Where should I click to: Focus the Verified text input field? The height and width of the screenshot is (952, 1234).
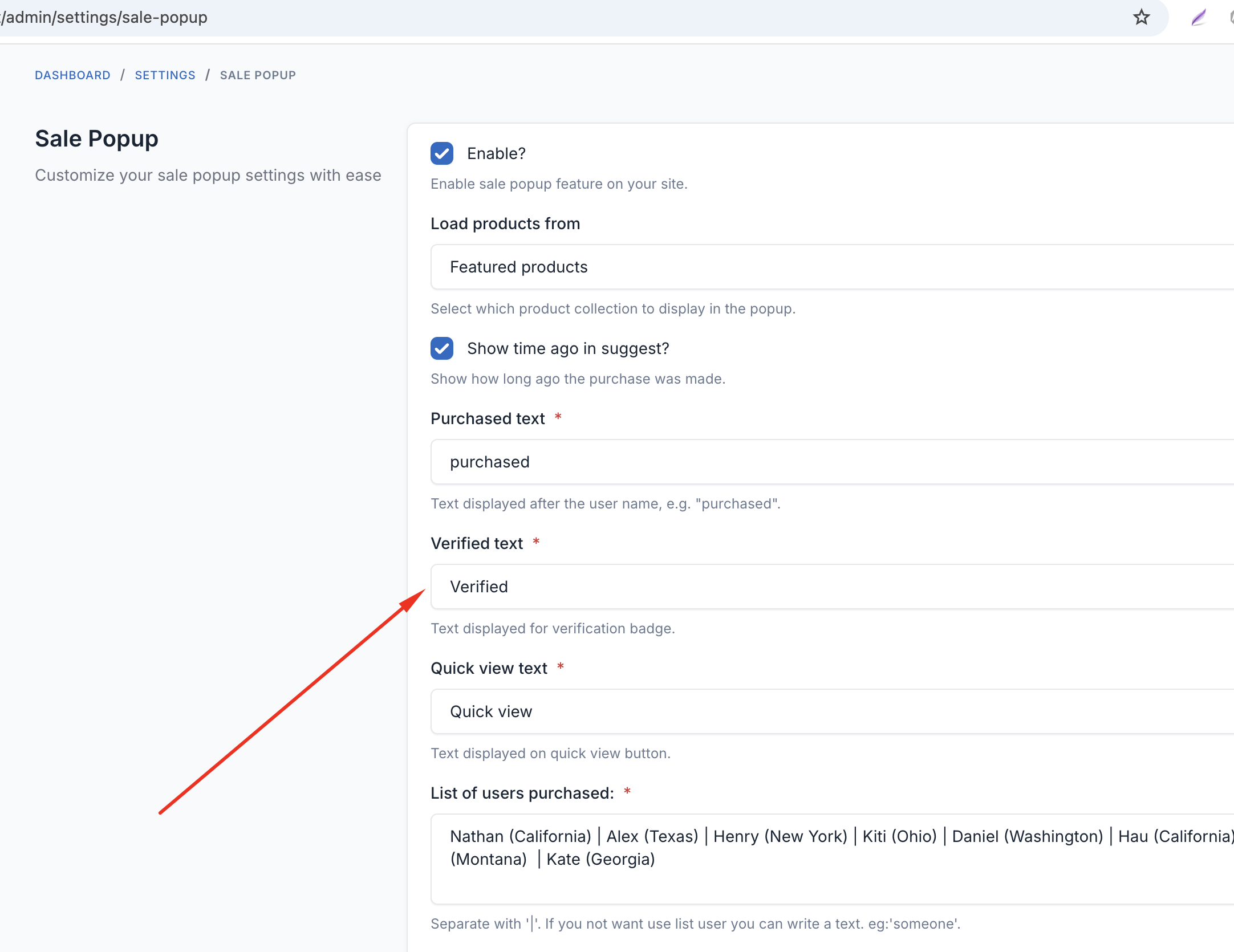click(833, 587)
